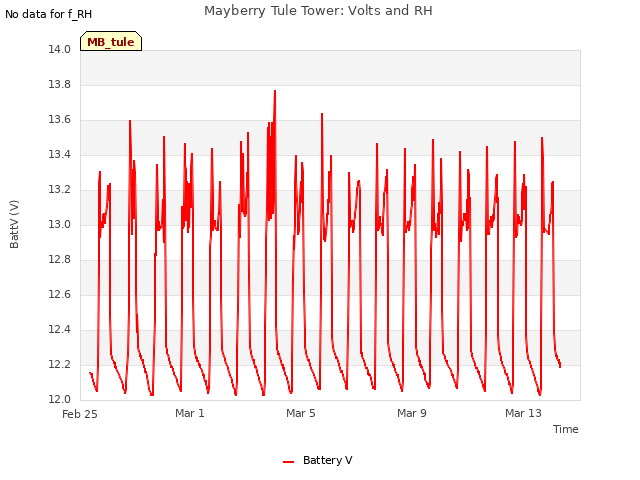Click the 13.2 y-axis tick label
Screen dimensions: 640x480
tap(60, 189)
